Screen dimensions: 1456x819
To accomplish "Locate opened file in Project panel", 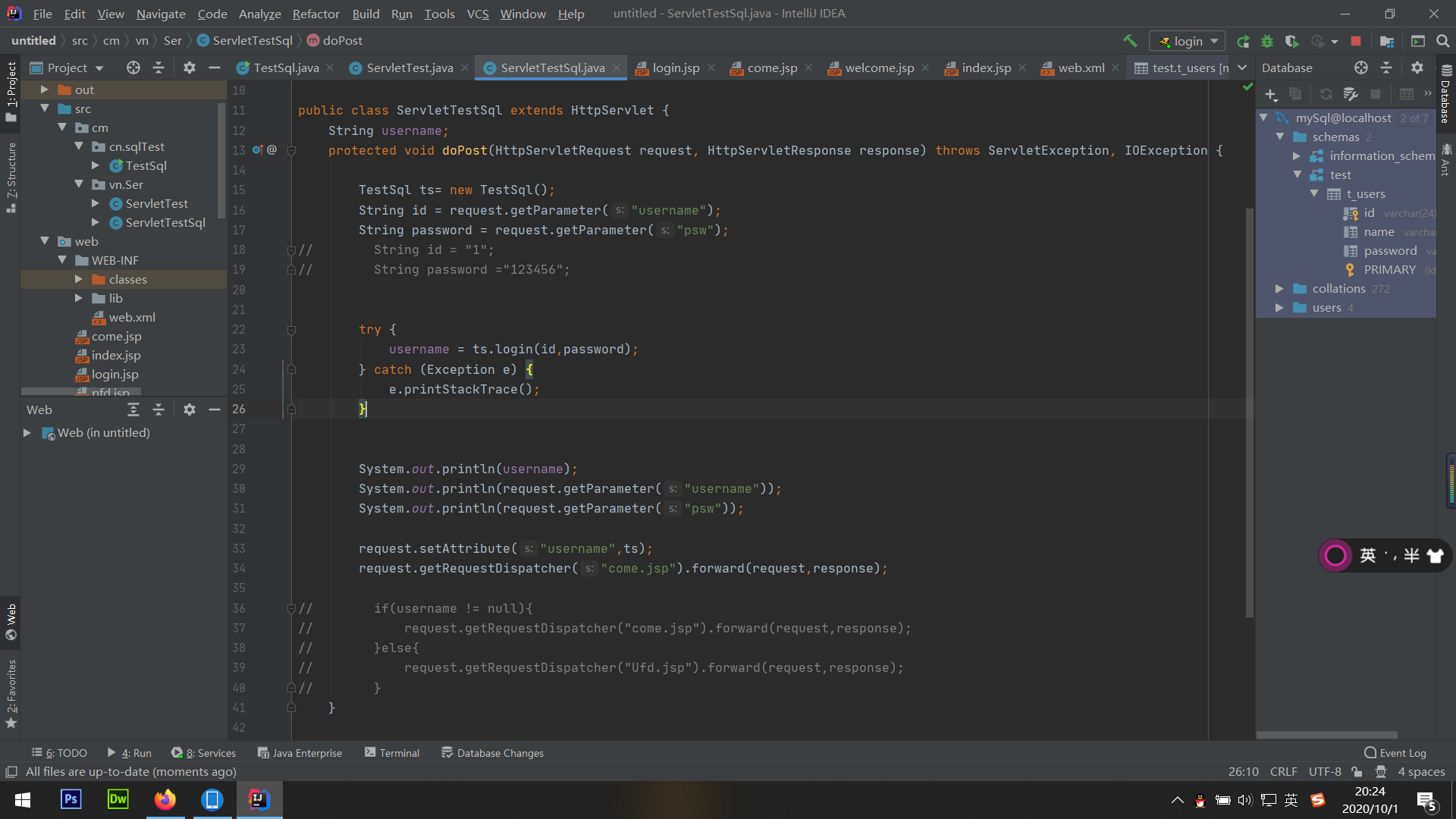I will pos(133,67).
